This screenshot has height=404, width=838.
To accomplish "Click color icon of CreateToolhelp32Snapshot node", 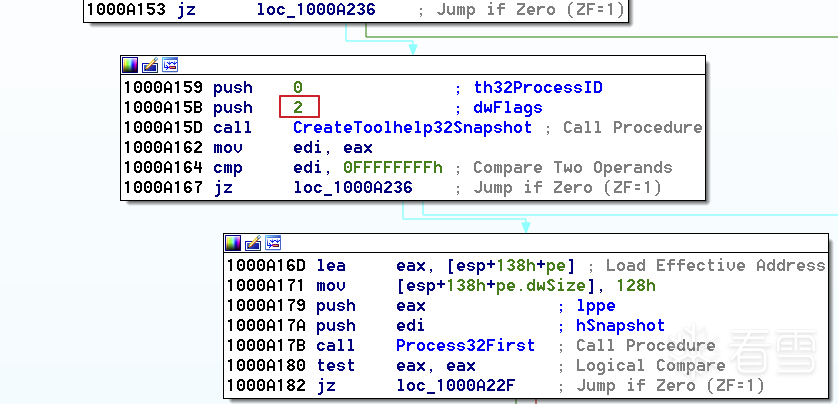I will pyautogui.click(x=130, y=65).
